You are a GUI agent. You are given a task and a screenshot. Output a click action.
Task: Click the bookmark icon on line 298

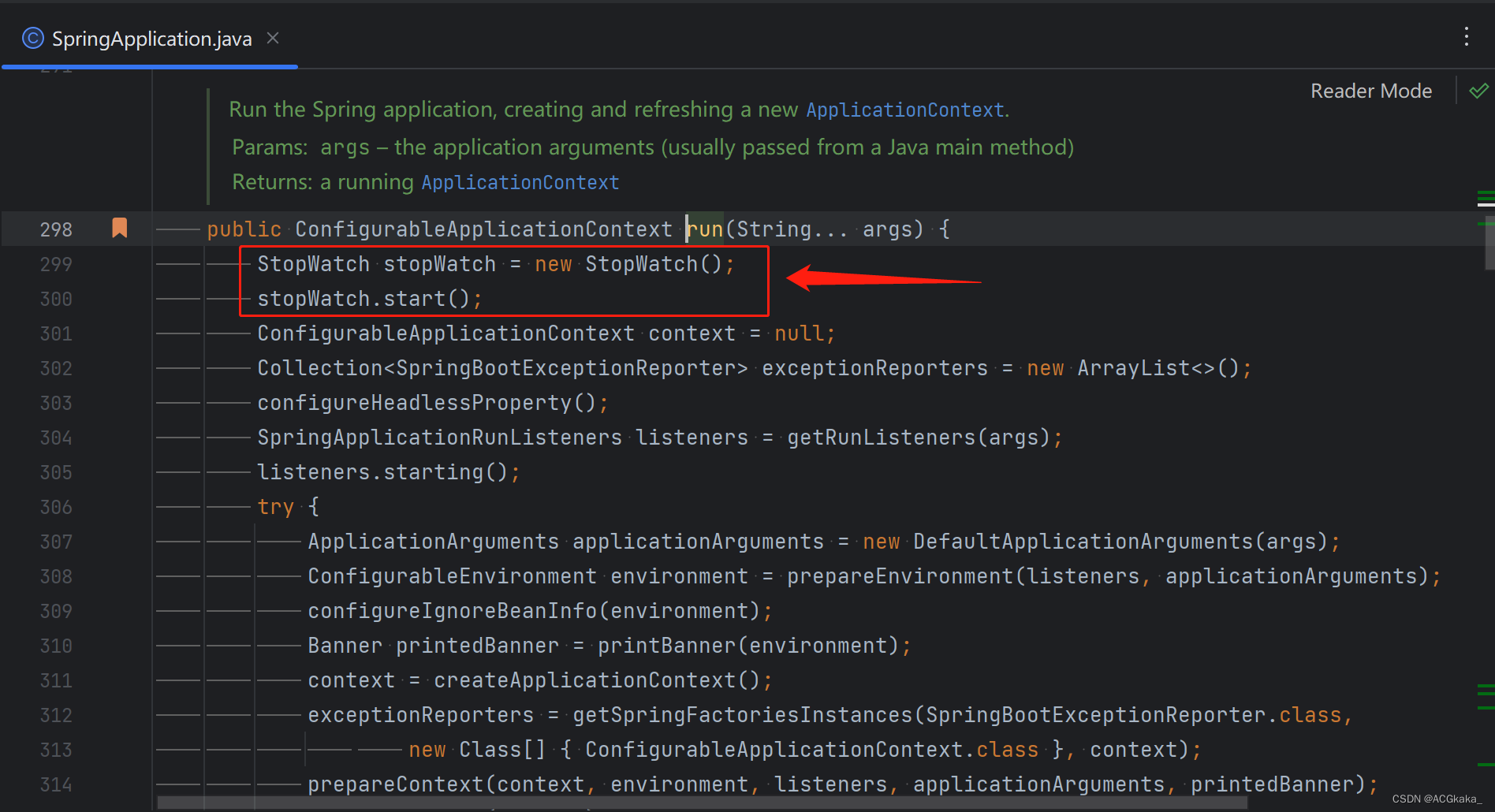(119, 228)
